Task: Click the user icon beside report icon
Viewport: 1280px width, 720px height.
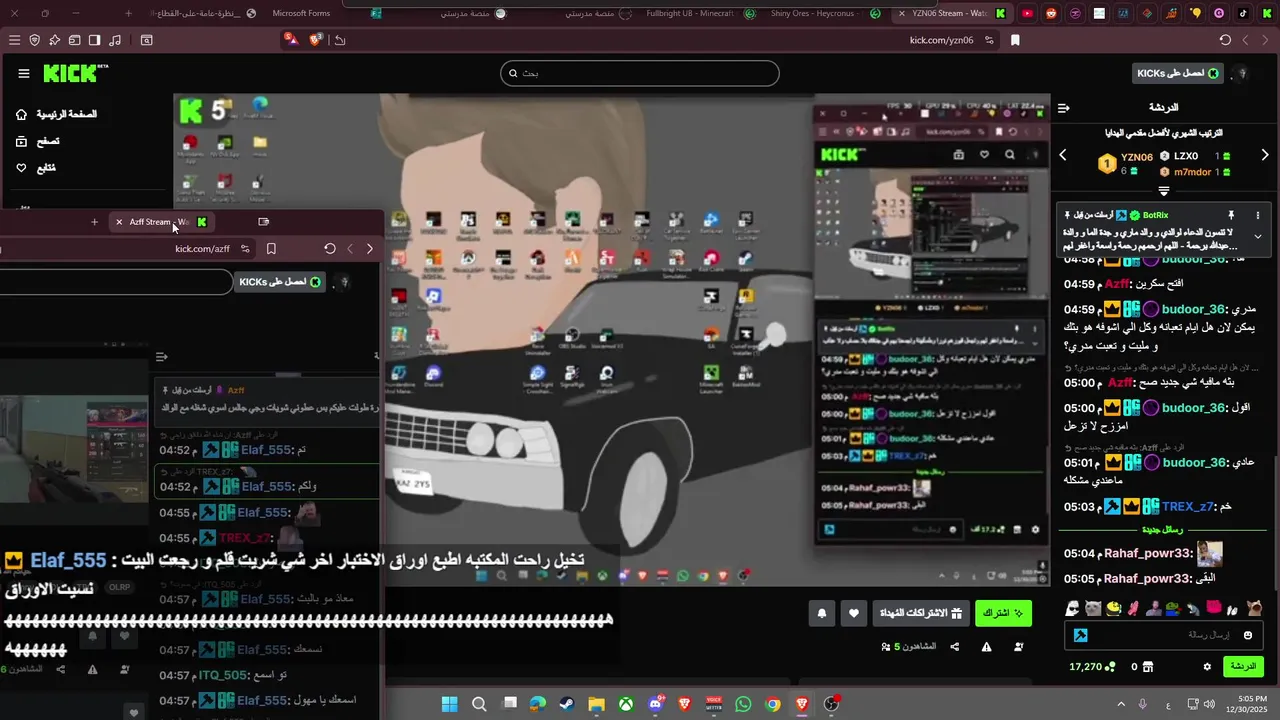Action: tap(1019, 647)
